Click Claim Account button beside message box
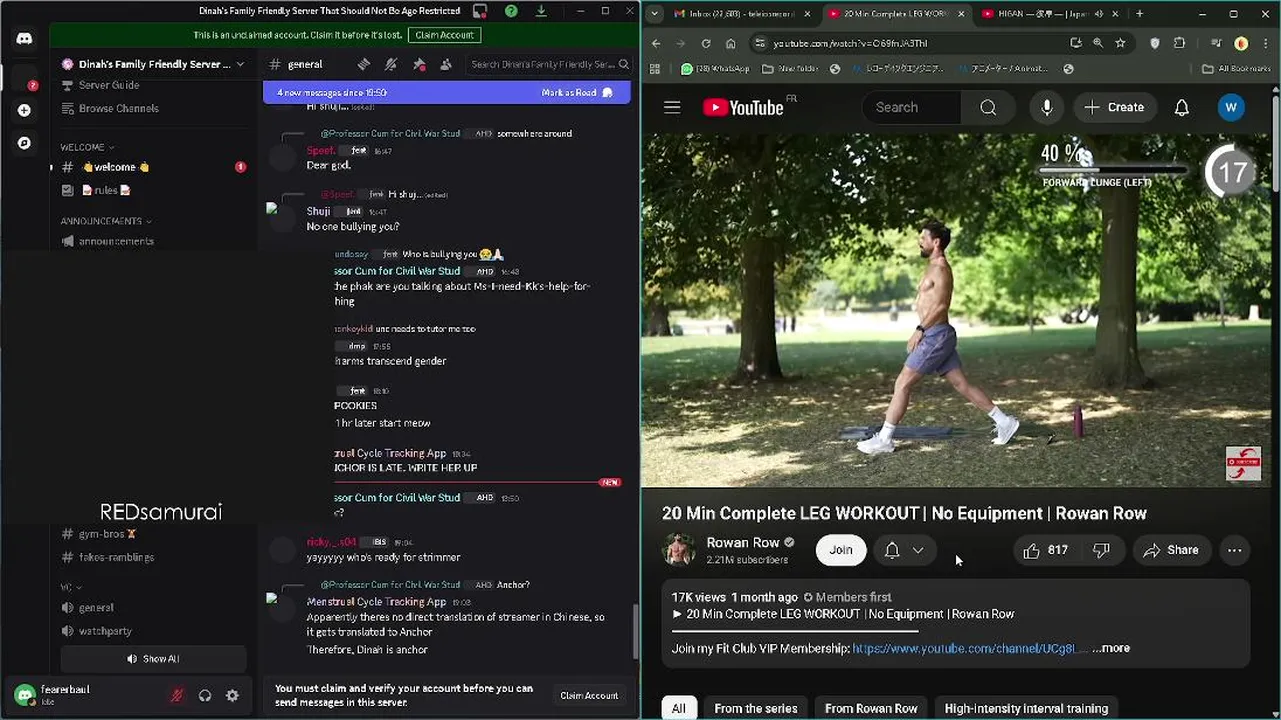1281x720 pixels. tap(589, 696)
